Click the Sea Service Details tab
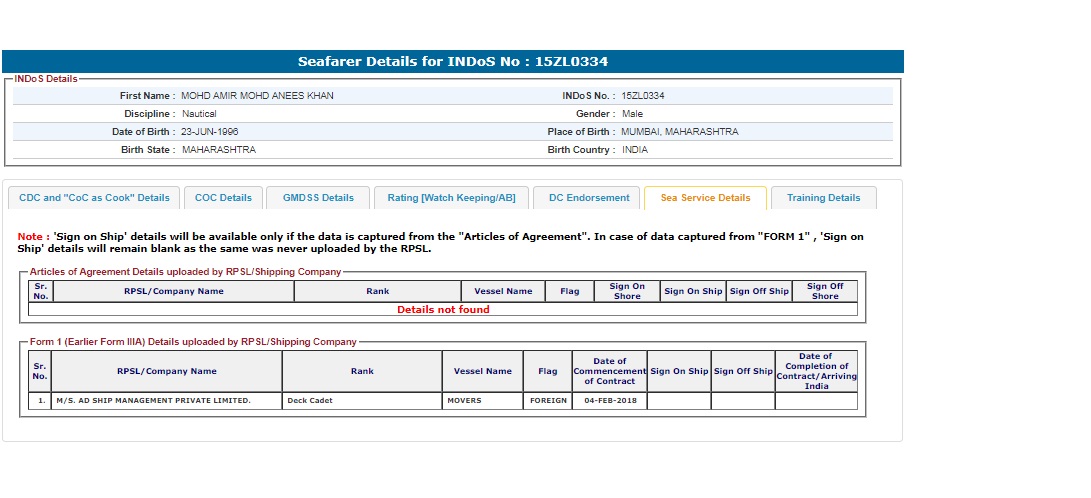Image resolution: width=1091 pixels, height=498 pixels. click(x=705, y=198)
